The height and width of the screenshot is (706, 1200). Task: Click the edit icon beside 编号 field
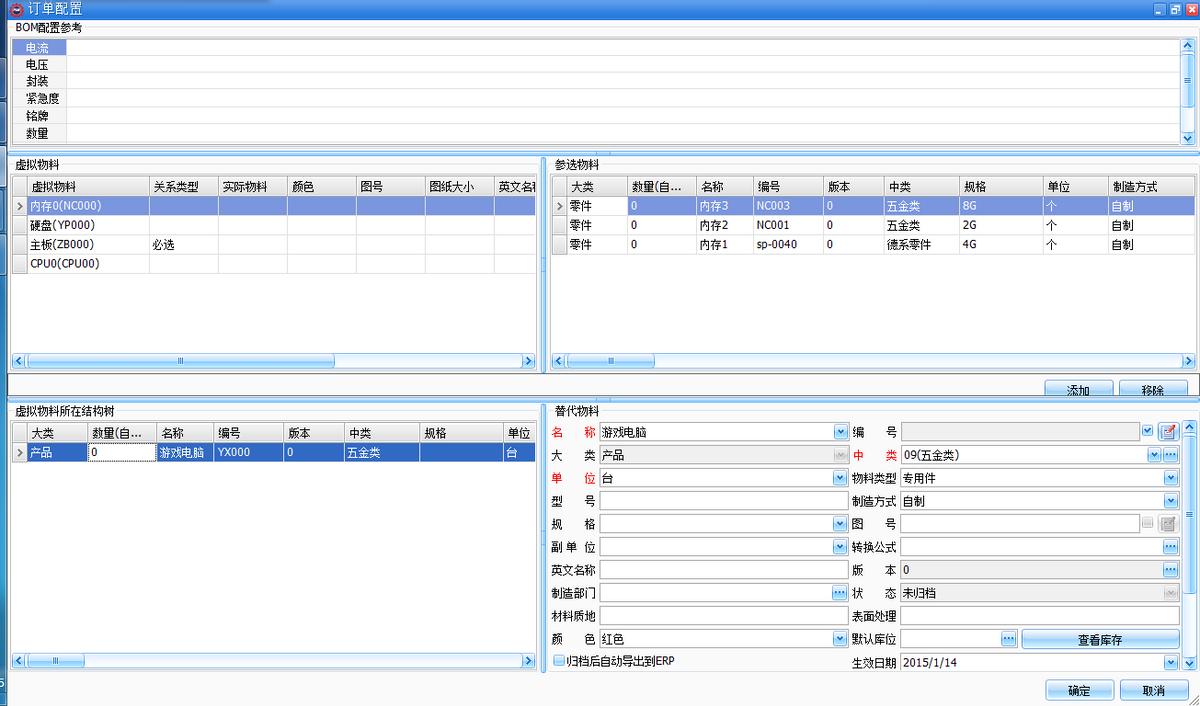(x=1167, y=432)
